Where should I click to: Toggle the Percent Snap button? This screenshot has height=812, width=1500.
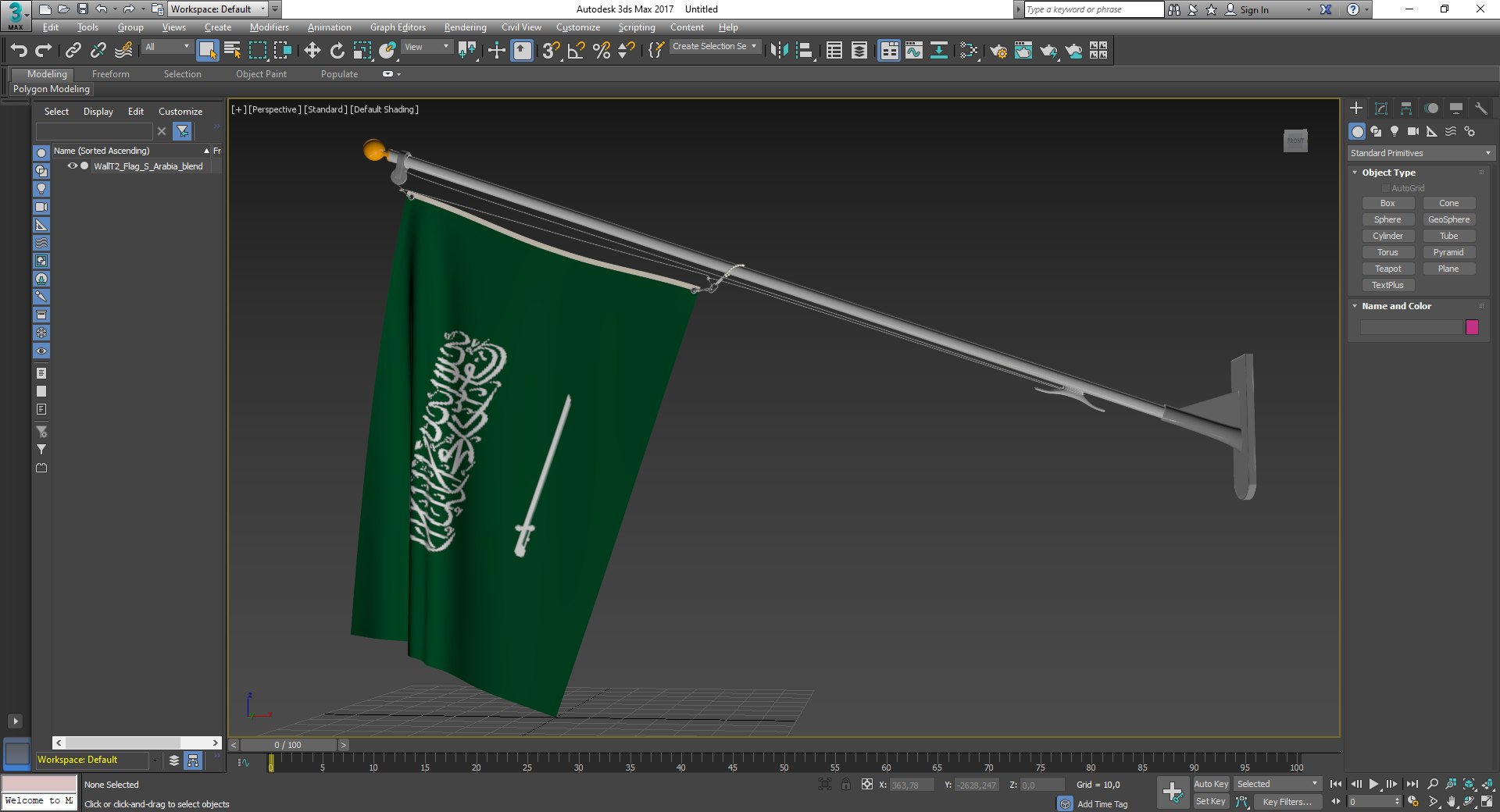coord(601,51)
